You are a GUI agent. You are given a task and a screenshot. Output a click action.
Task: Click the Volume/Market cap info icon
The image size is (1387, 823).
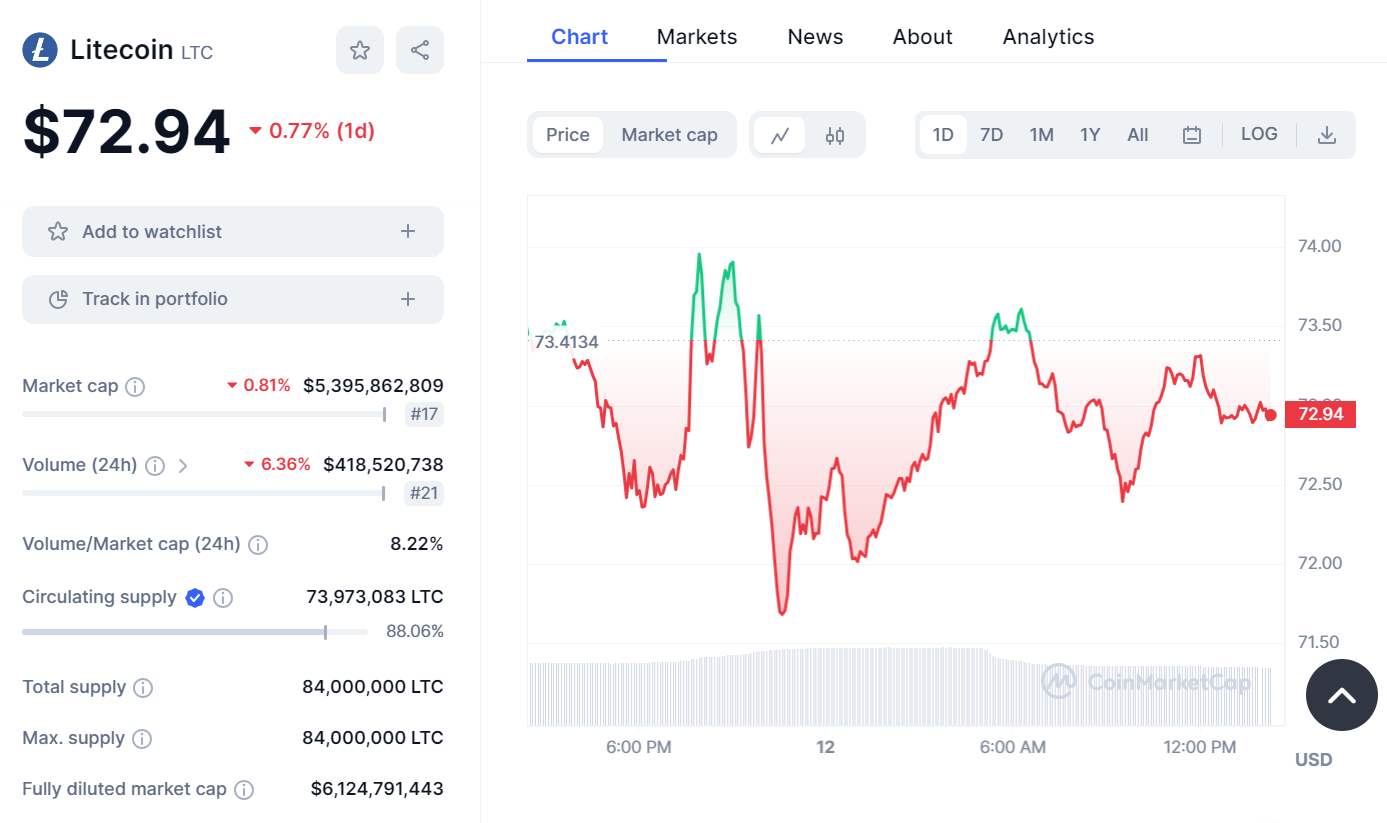coord(258,545)
